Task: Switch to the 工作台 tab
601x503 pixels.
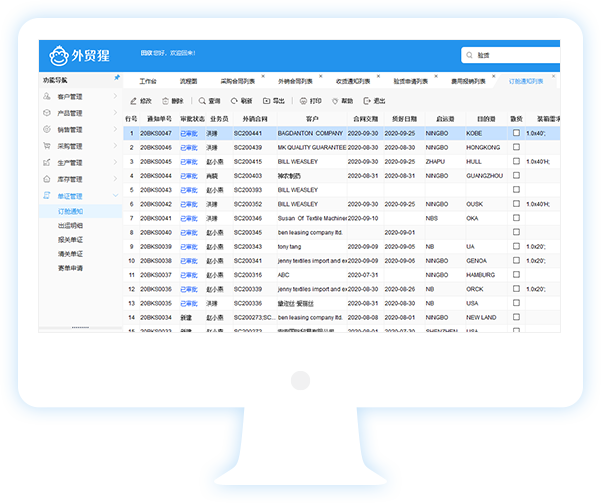Action: (148, 81)
